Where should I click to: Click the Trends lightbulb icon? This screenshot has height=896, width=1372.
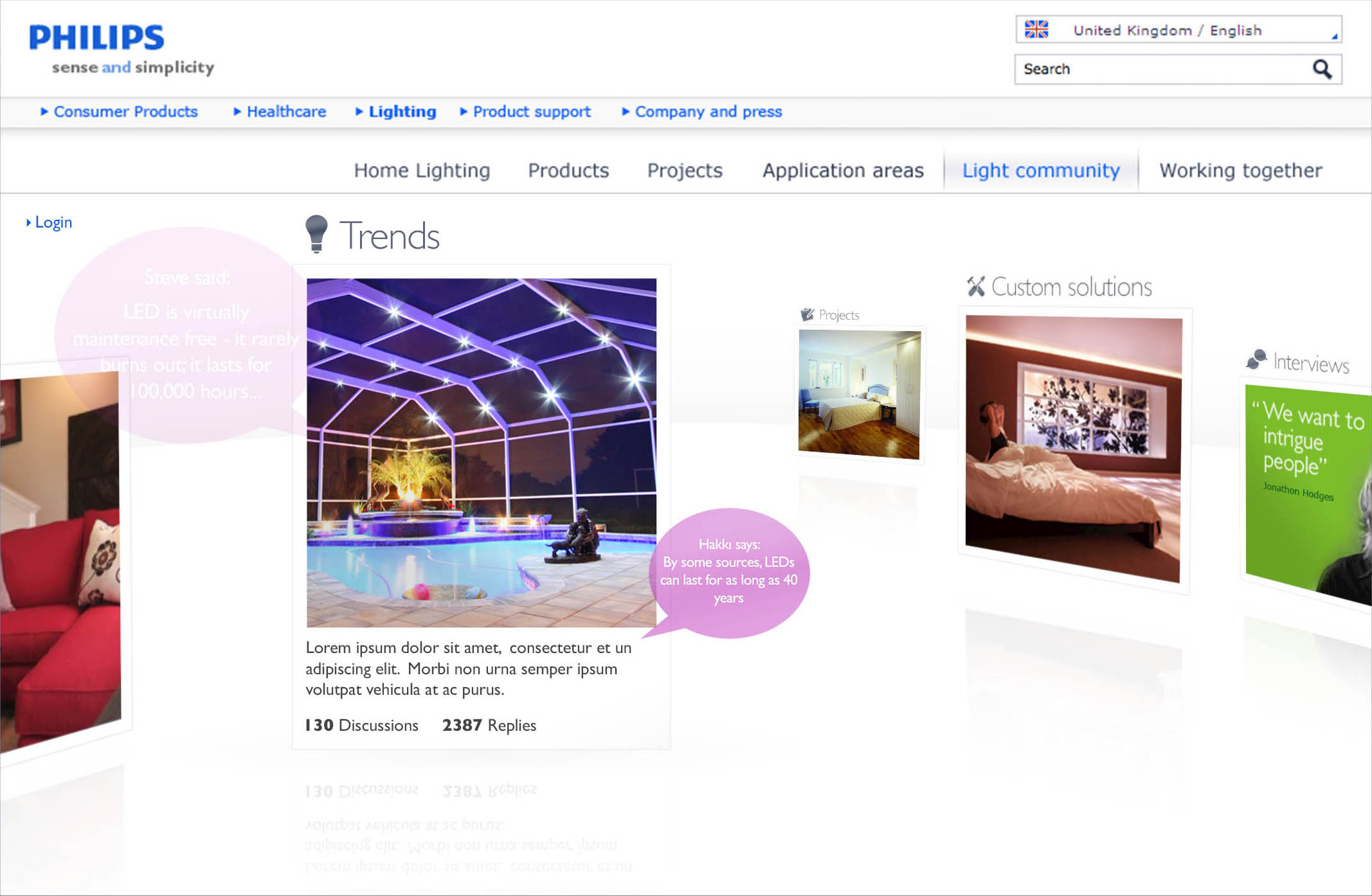point(316,233)
